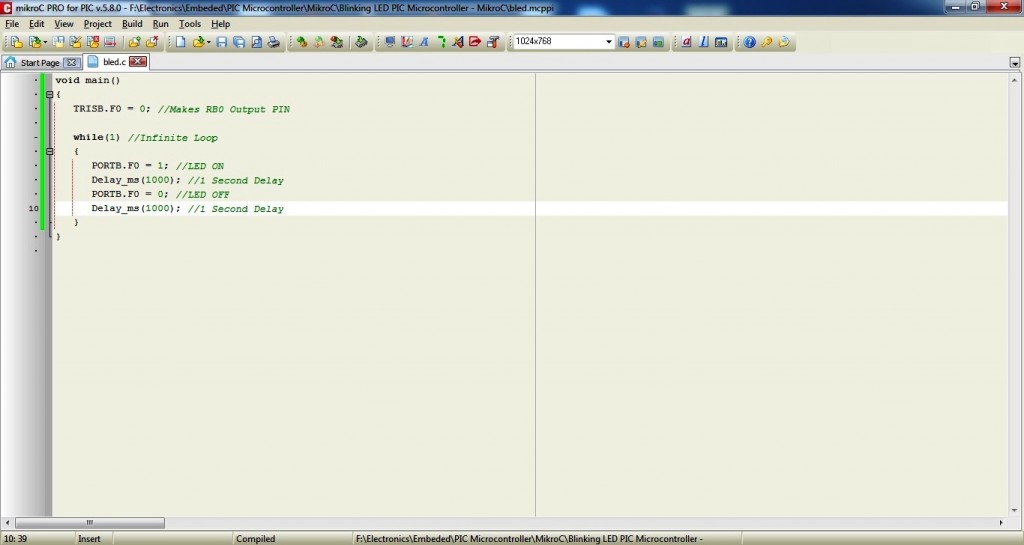Click the Print icon
1024x545 pixels.
pyautogui.click(x=274, y=42)
